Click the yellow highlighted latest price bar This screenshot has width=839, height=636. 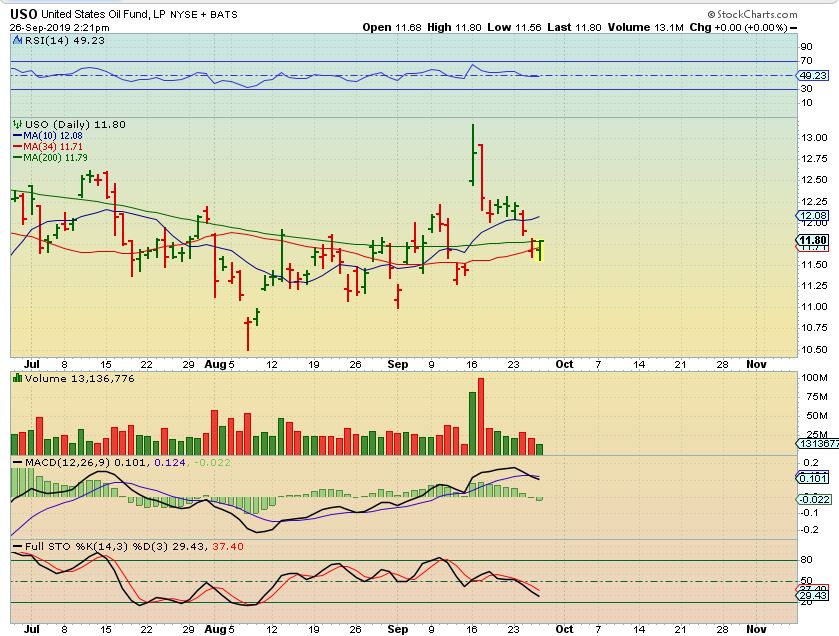[540, 250]
